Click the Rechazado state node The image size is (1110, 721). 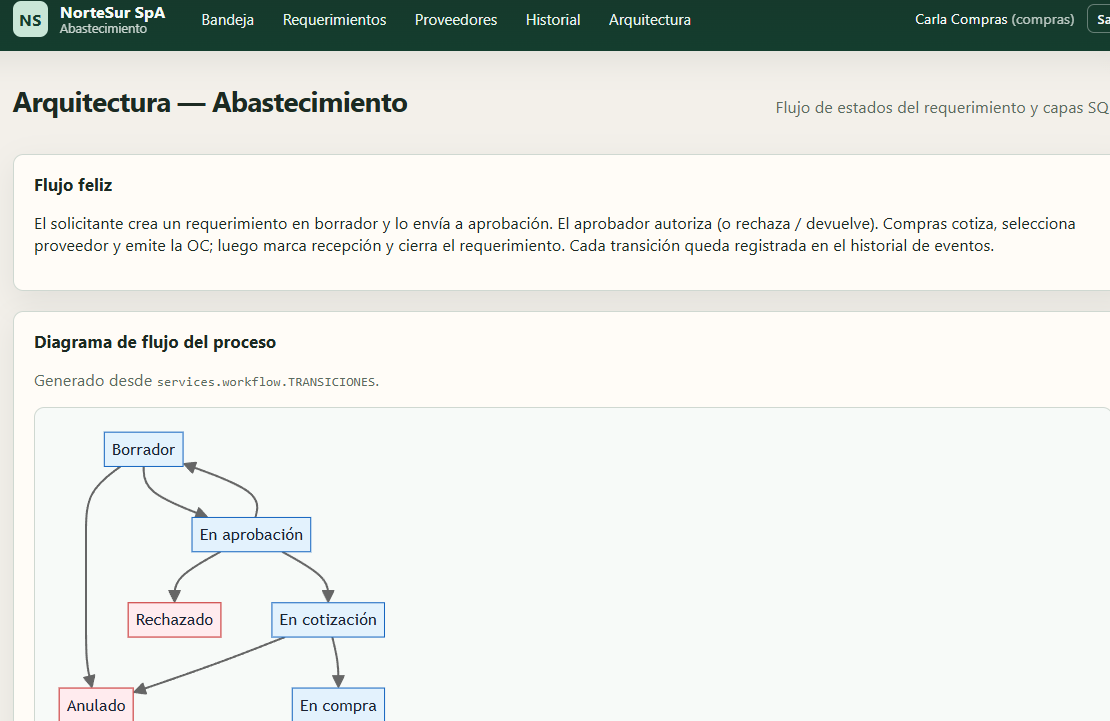pos(175,620)
